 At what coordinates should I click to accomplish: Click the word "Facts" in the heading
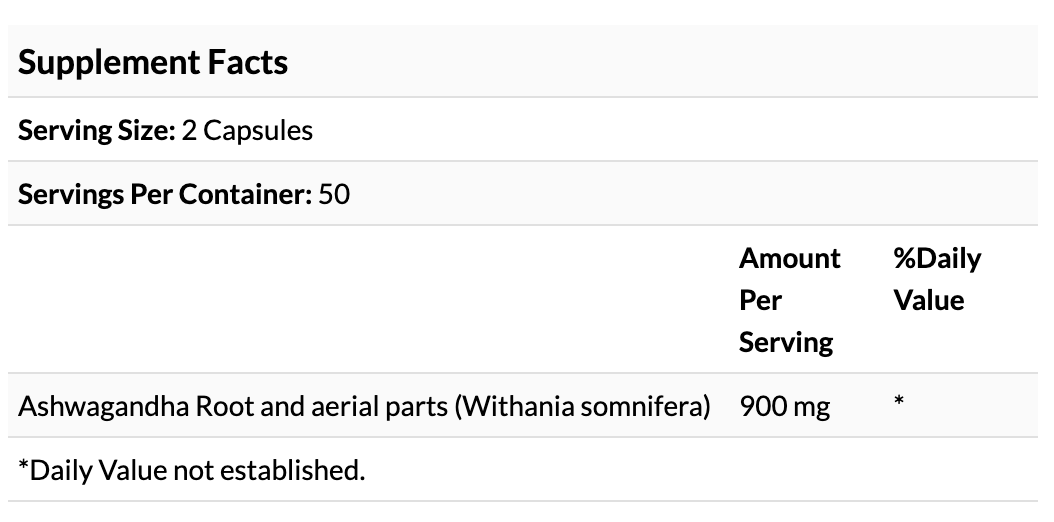tap(249, 62)
